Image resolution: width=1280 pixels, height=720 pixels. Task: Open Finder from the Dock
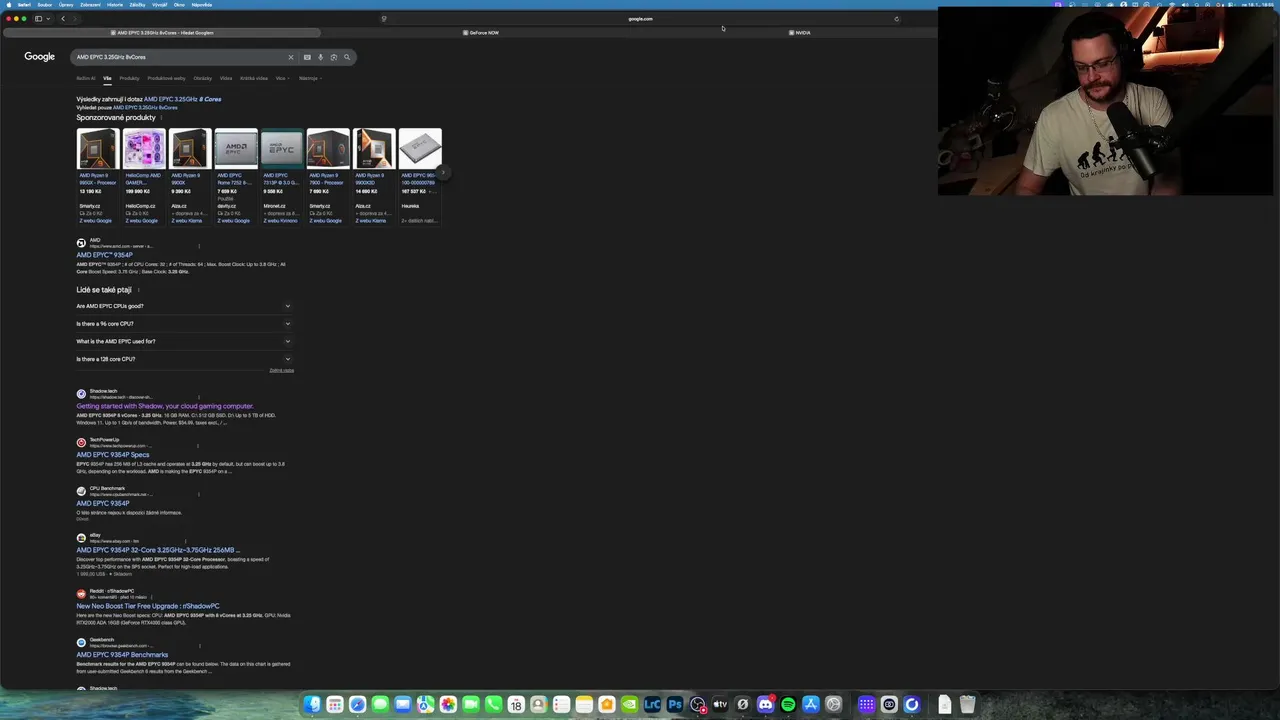(312, 704)
